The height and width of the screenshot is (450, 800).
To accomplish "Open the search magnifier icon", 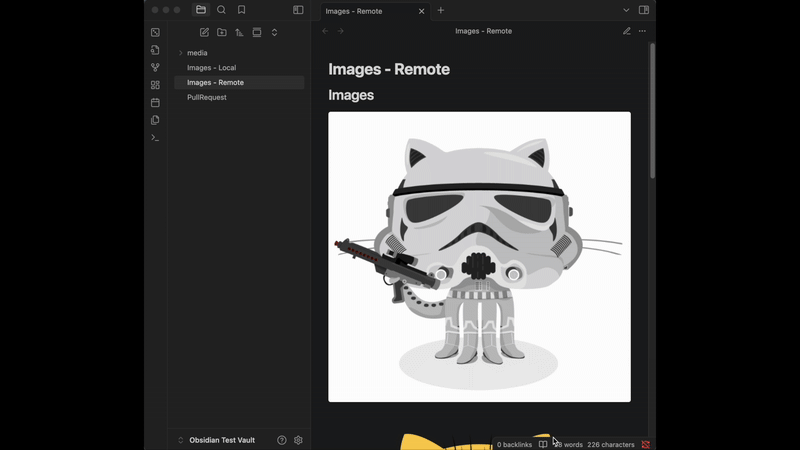I will [221, 10].
